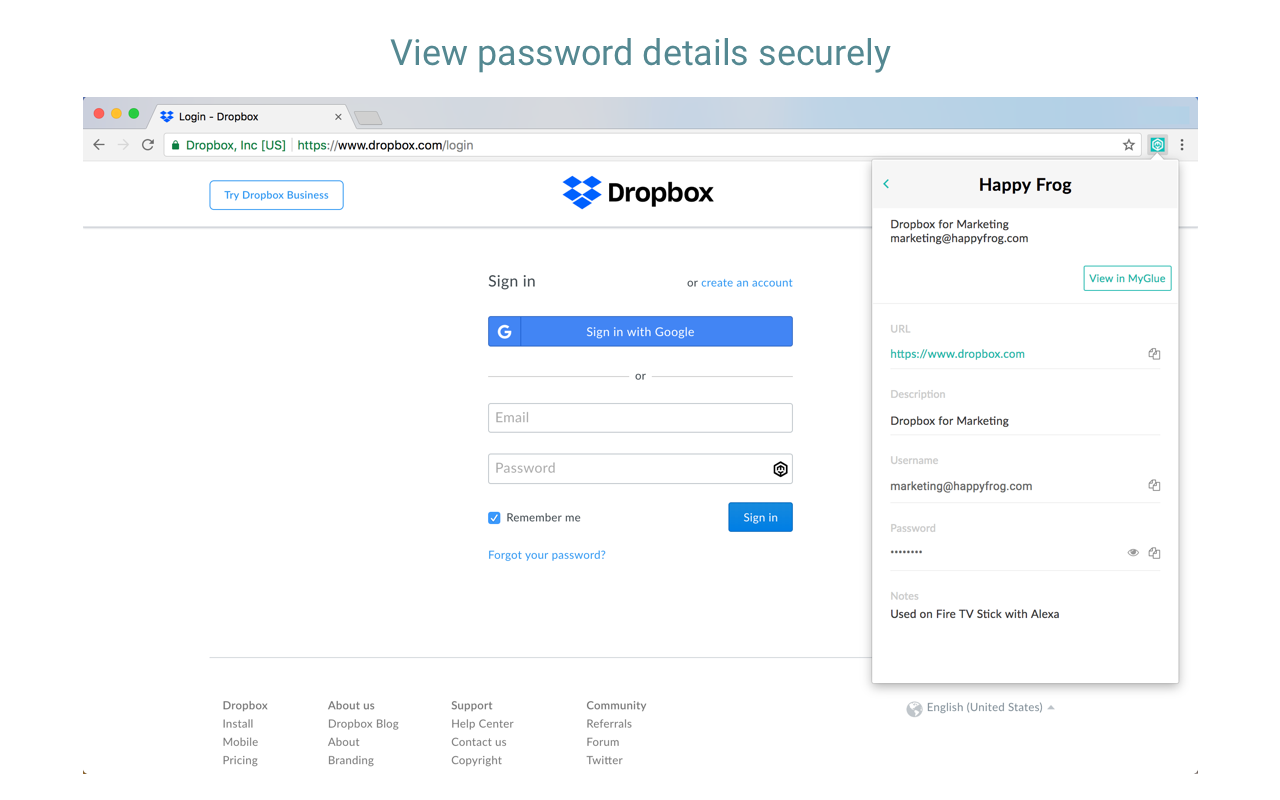Screen dimensions: 1280x800
Task: Collapse the language chevron near the footer
Action: click(x=1049, y=707)
